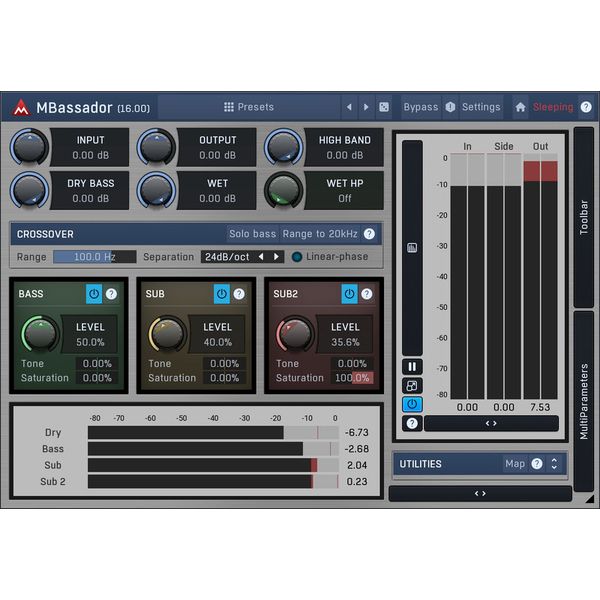Click the meter popup window icon
This screenshot has width=600, height=600.
(412, 386)
